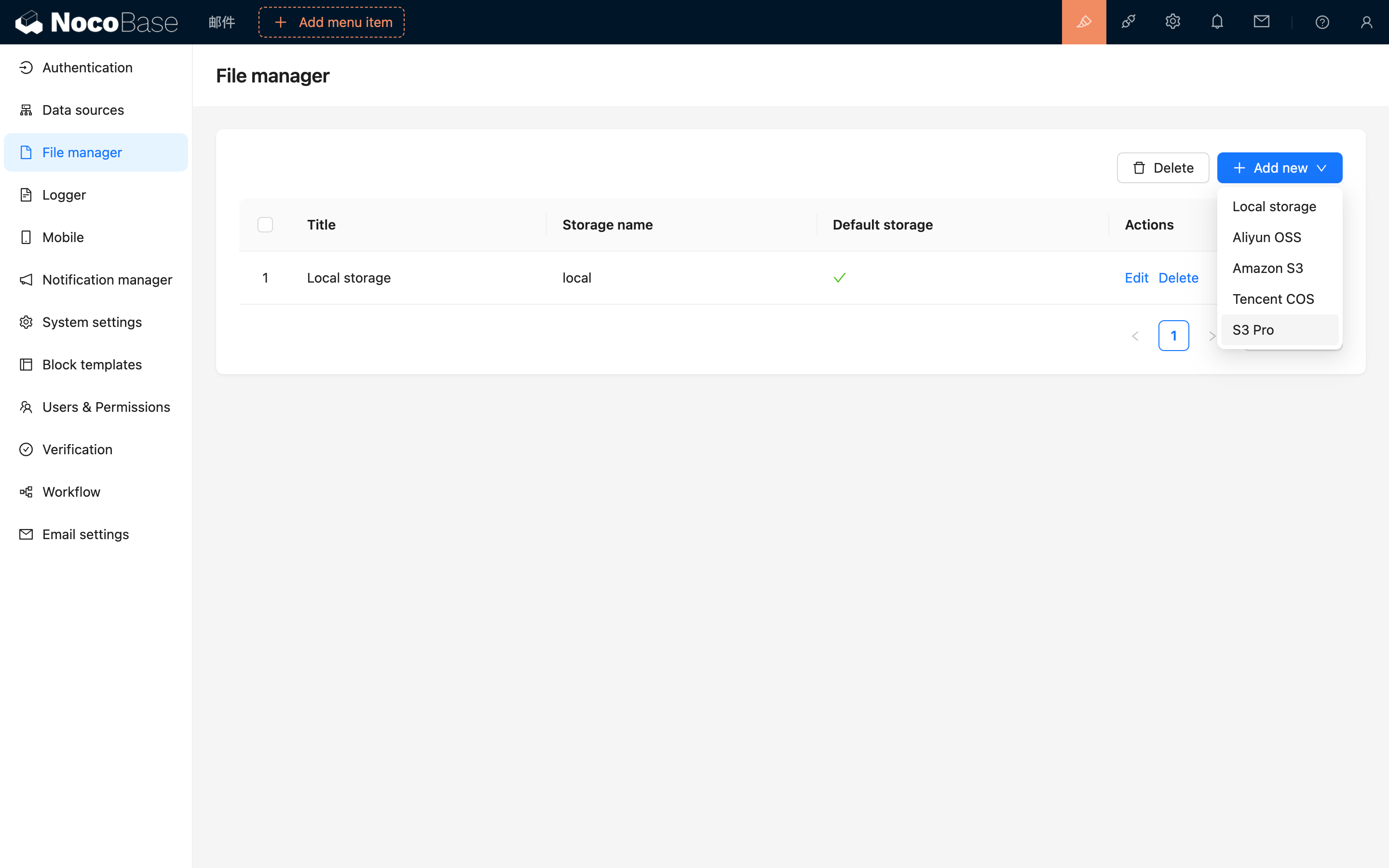Click Add menu item button
The width and height of the screenshot is (1389, 868).
click(331, 22)
